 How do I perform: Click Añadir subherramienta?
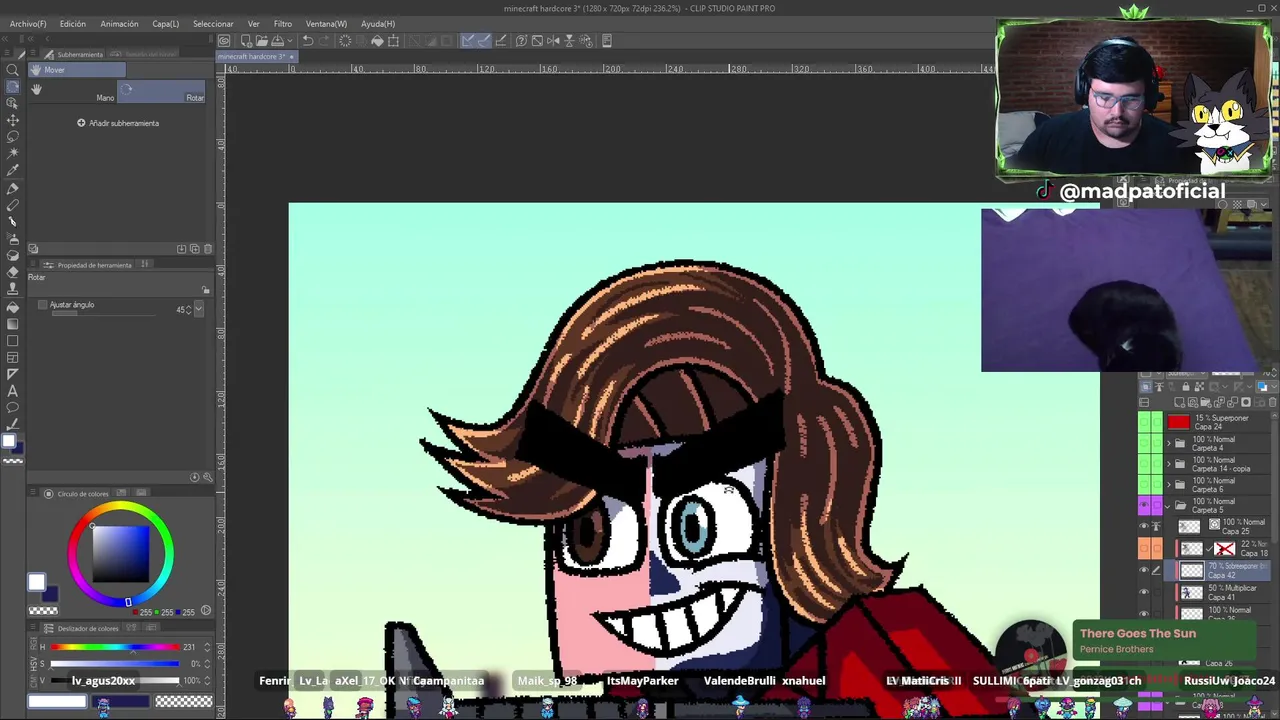click(x=118, y=123)
